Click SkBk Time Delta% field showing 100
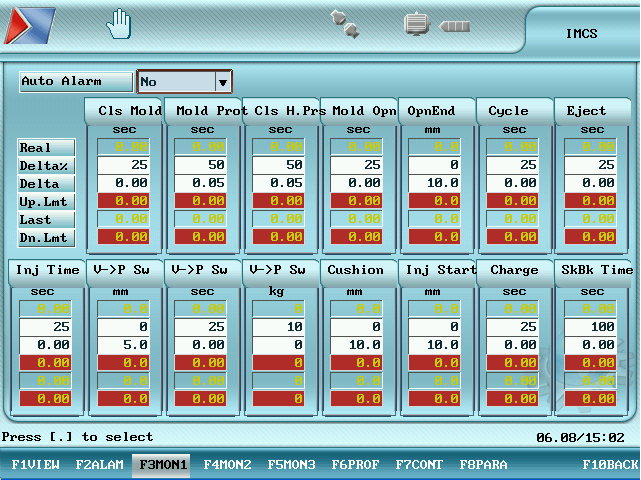The image size is (641, 480). click(593, 327)
